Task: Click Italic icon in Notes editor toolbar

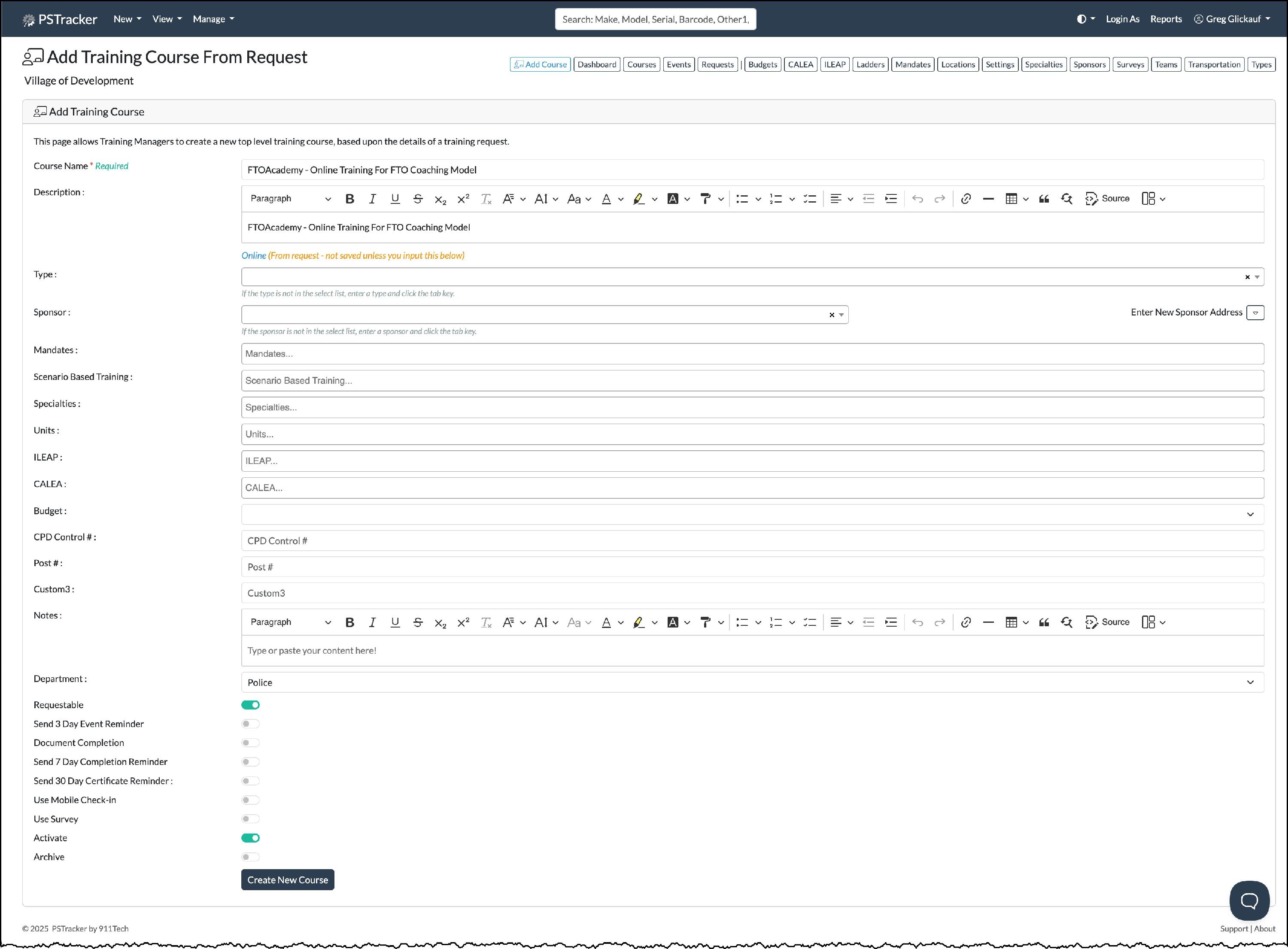Action: click(x=372, y=622)
